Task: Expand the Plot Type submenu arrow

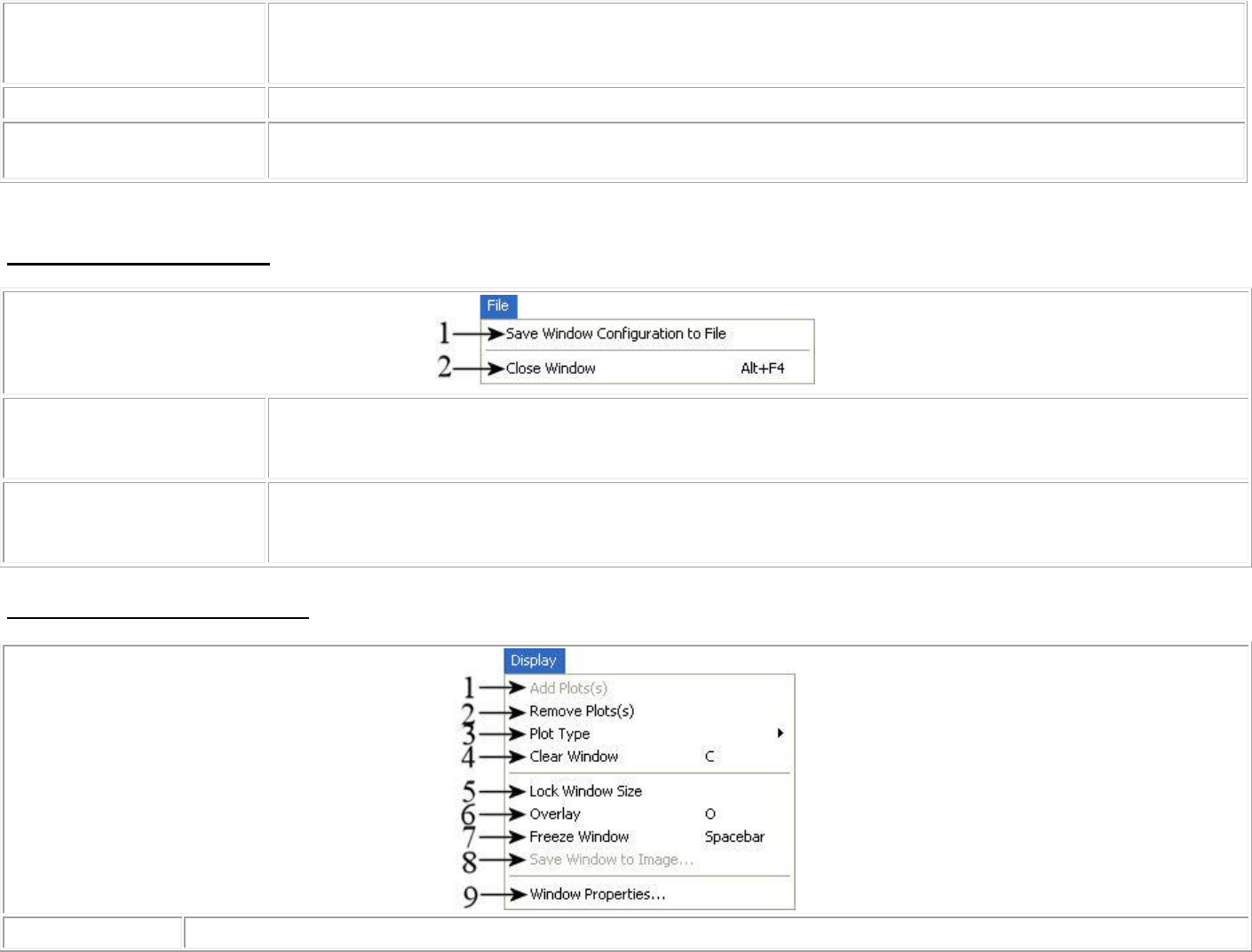Action: click(780, 734)
